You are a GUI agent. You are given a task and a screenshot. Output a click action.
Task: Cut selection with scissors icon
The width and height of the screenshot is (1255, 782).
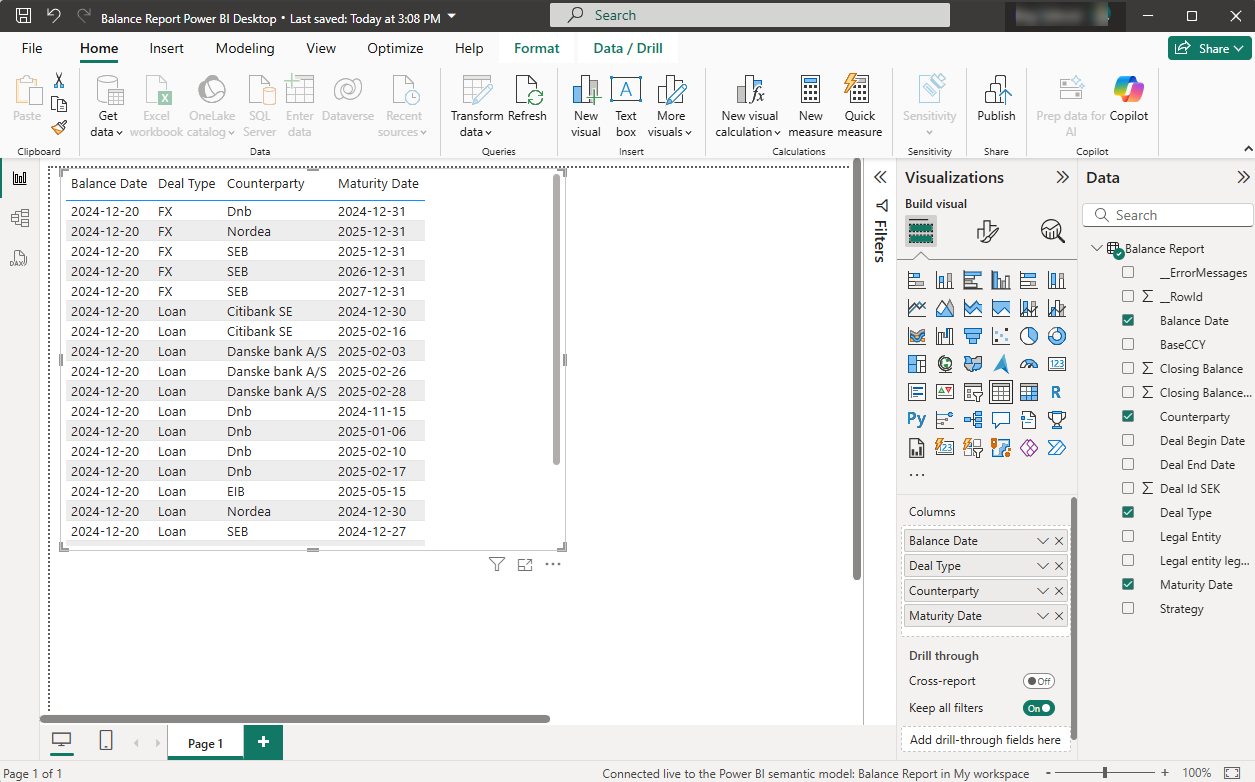(x=59, y=80)
